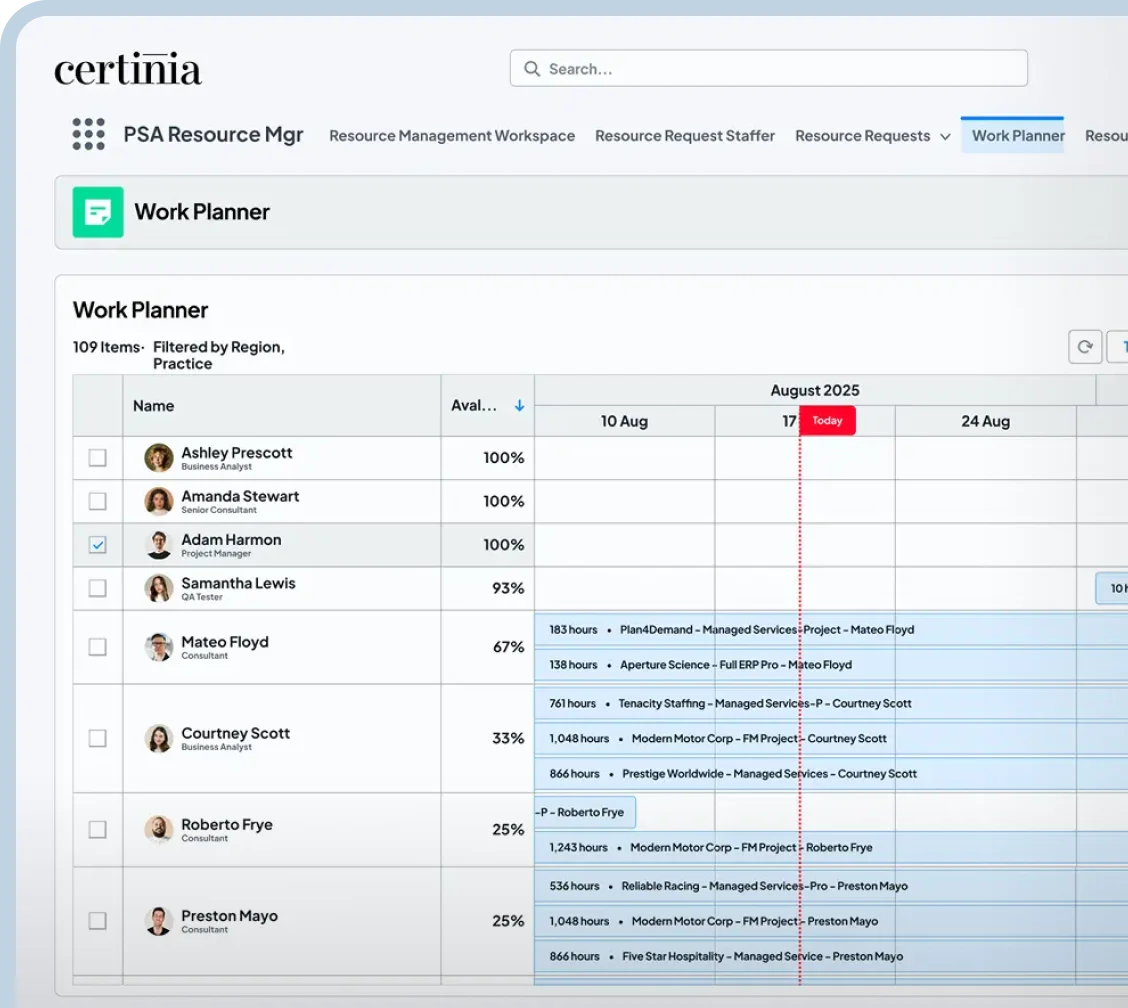Switch to Resource Management Workspace tab
The height and width of the screenshot is (1008, 1128).
pyautogui.click(x=452, y=136)
